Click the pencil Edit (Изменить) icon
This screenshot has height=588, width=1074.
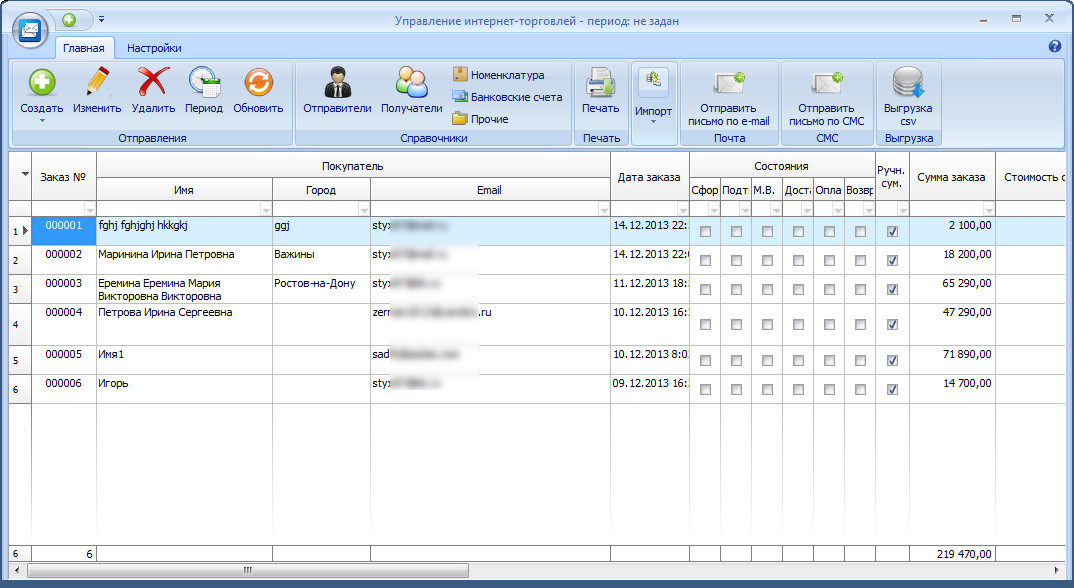pyautogui.click(x=97, y=84)
